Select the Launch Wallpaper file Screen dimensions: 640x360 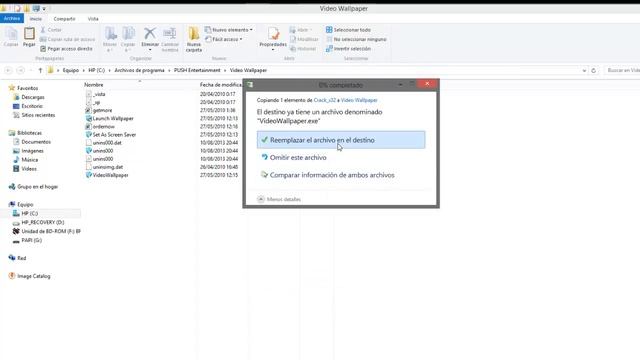[x=113, y=118]
